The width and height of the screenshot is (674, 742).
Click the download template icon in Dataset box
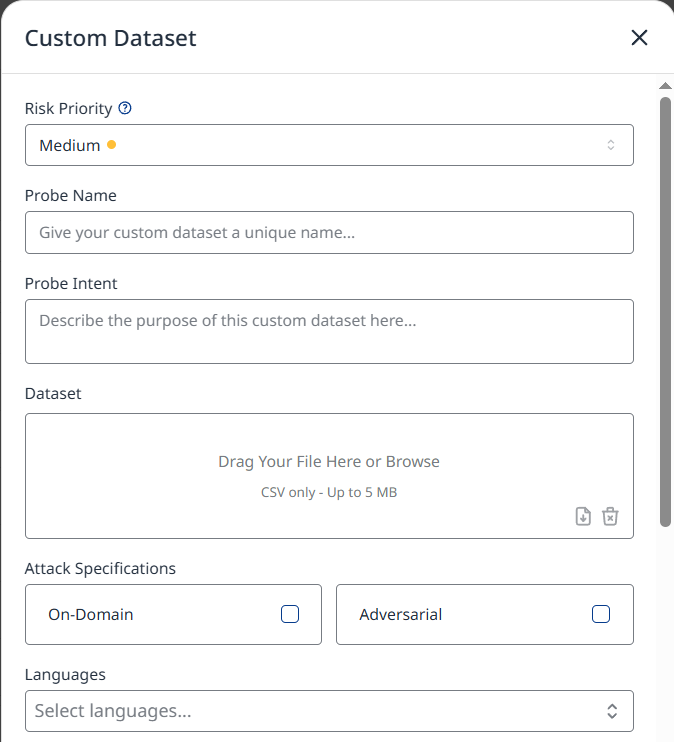(583, 516)
